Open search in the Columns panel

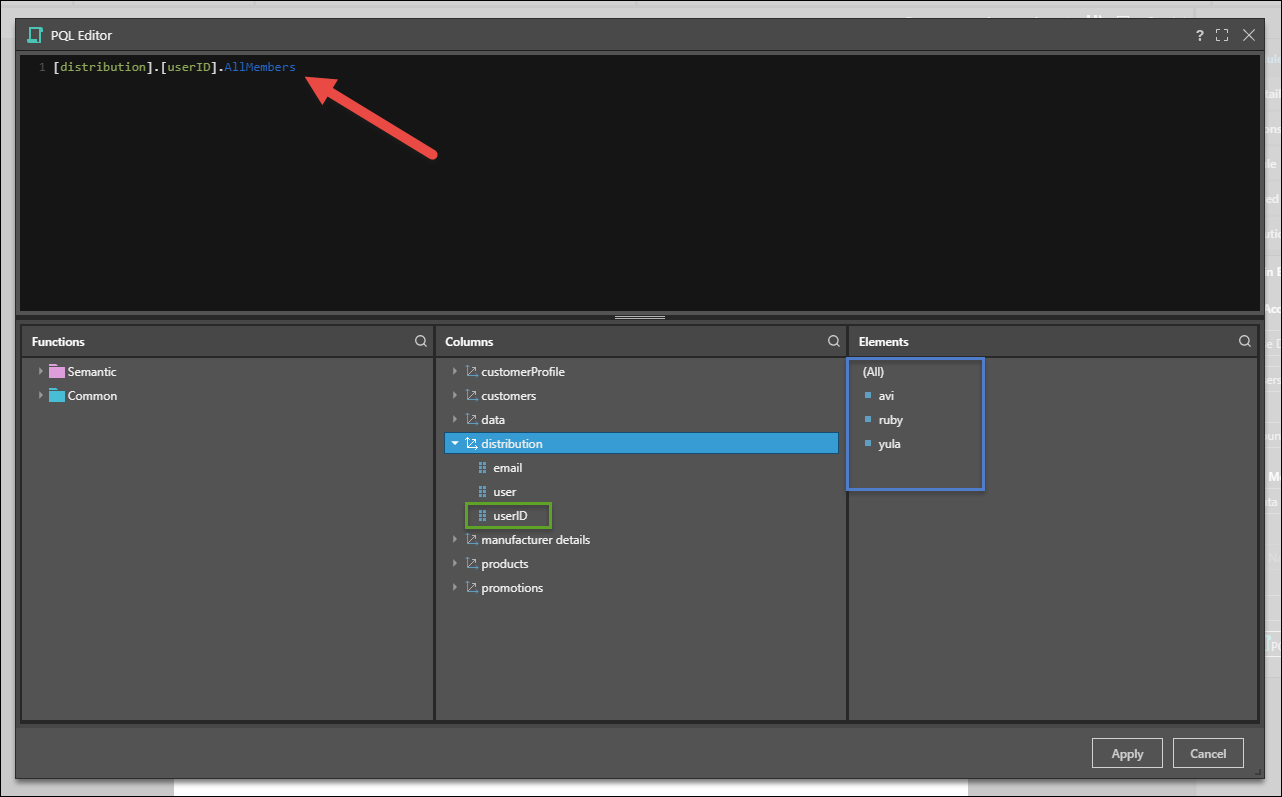coord(834,341)
